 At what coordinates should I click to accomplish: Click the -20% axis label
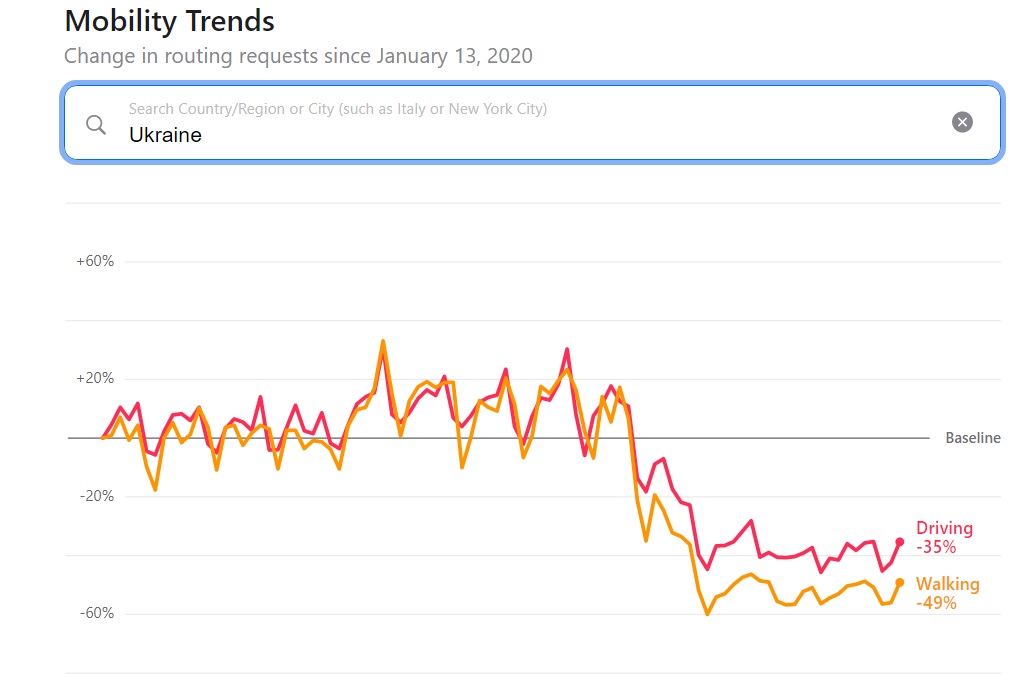96,496
